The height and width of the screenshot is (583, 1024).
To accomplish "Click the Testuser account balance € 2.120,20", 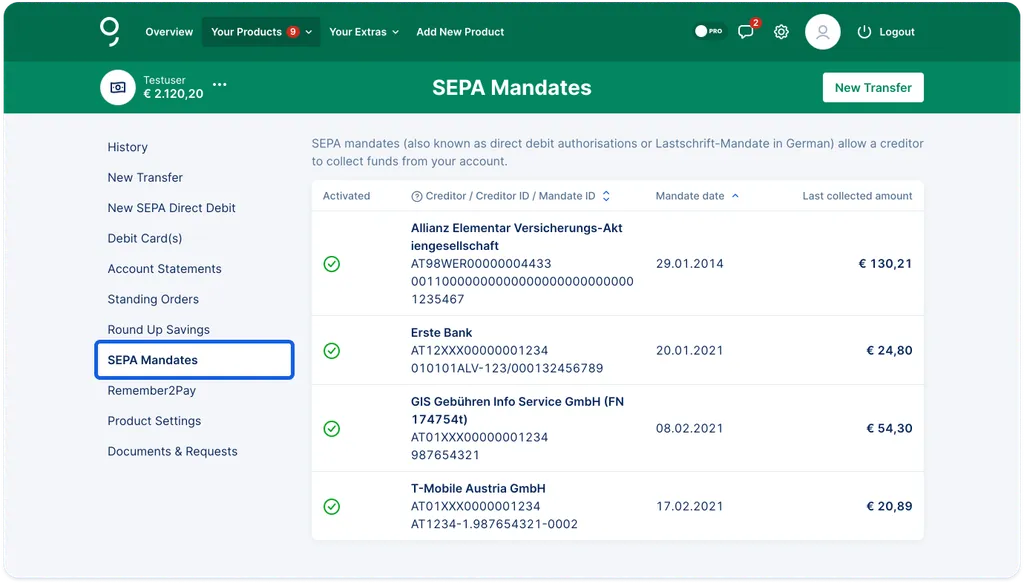I will pos(173,94).
